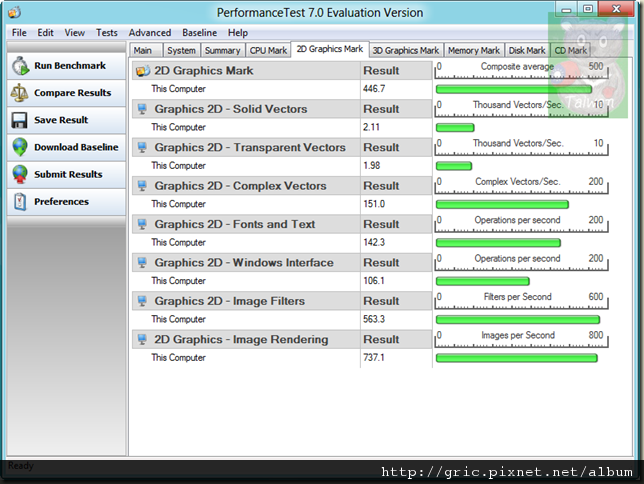Image resolution: width=644 pixels, height=484 pixels.
Task: Click the Preferences clipboard icon
Action: click(20, 201)
